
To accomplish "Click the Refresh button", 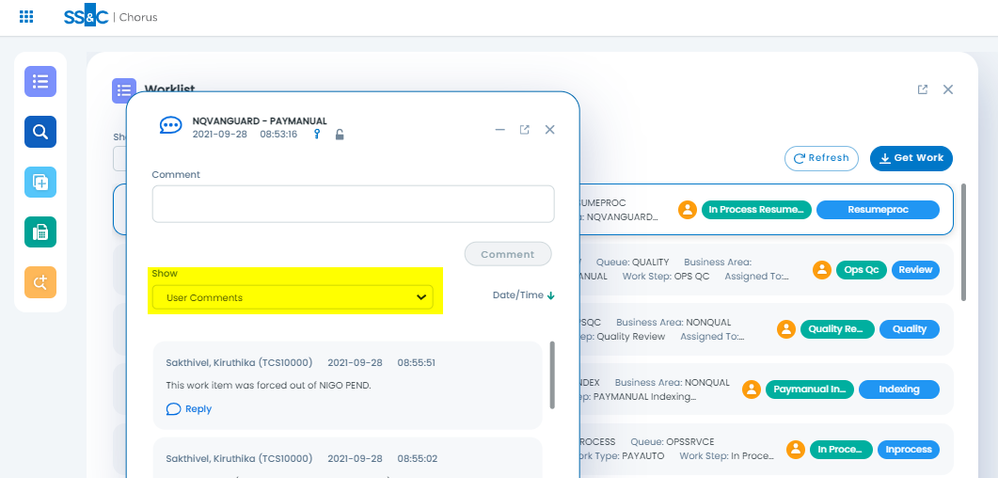I will click(x=822, y=158).
